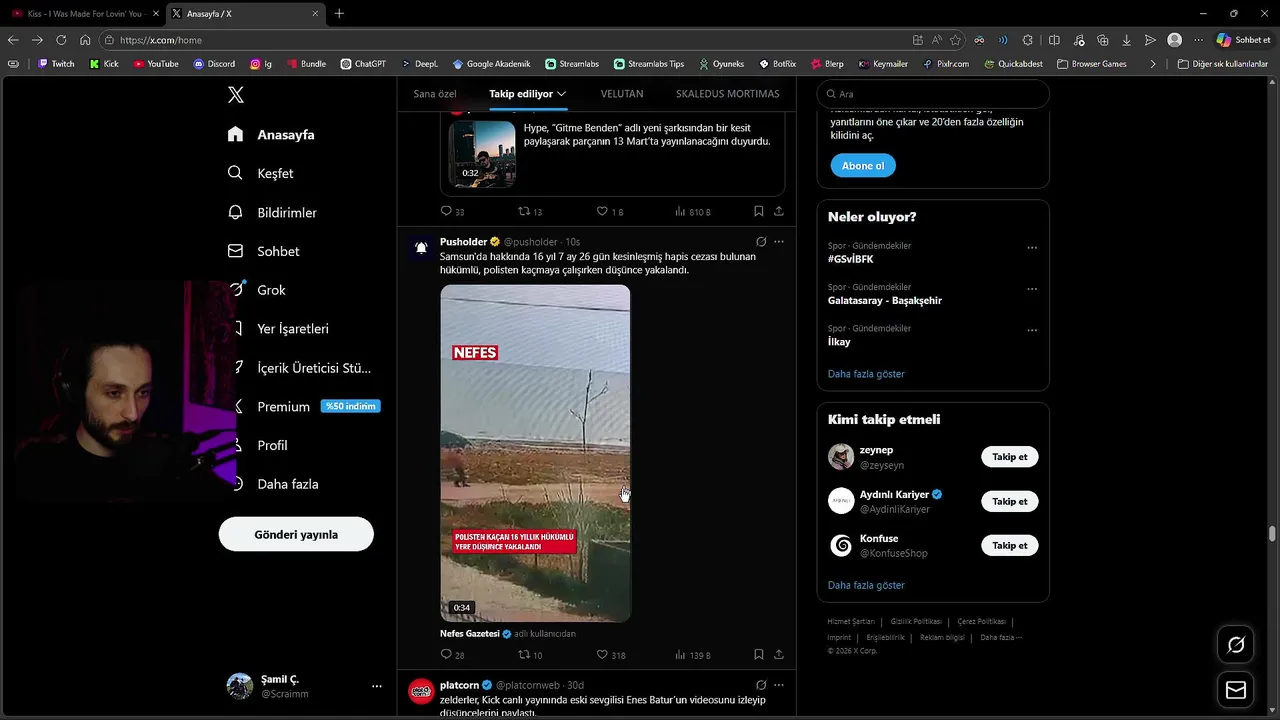Add page to favorites star icon

[955, 40]
